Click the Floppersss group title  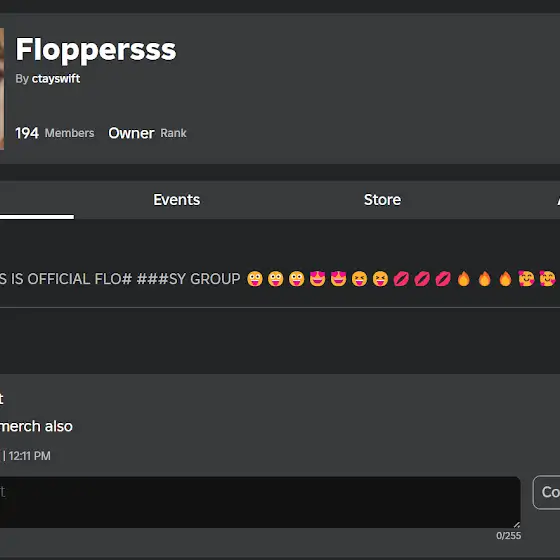[96, 50]
